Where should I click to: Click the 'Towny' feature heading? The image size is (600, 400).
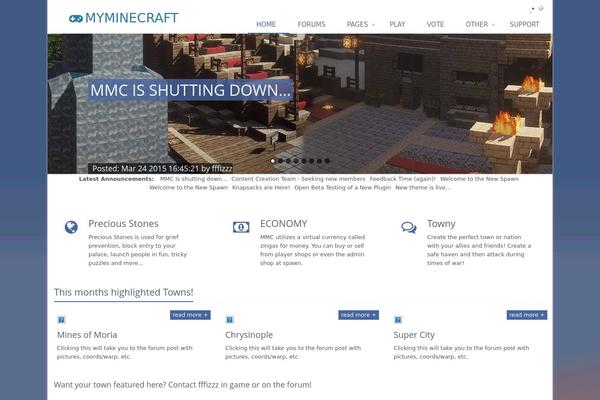point(441,224)
